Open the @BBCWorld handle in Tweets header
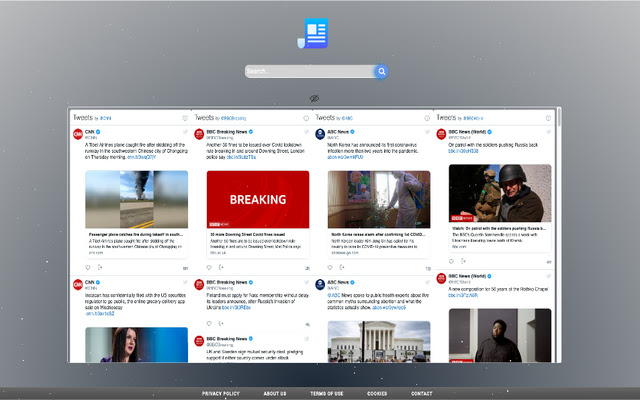 coord(473,118)
